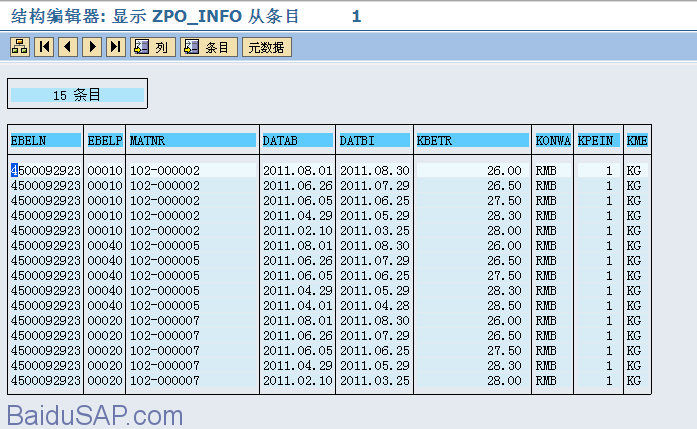Screen dimensions: 697x429
Task: Go to next entry with right arrow
Action: click(92, 47)
